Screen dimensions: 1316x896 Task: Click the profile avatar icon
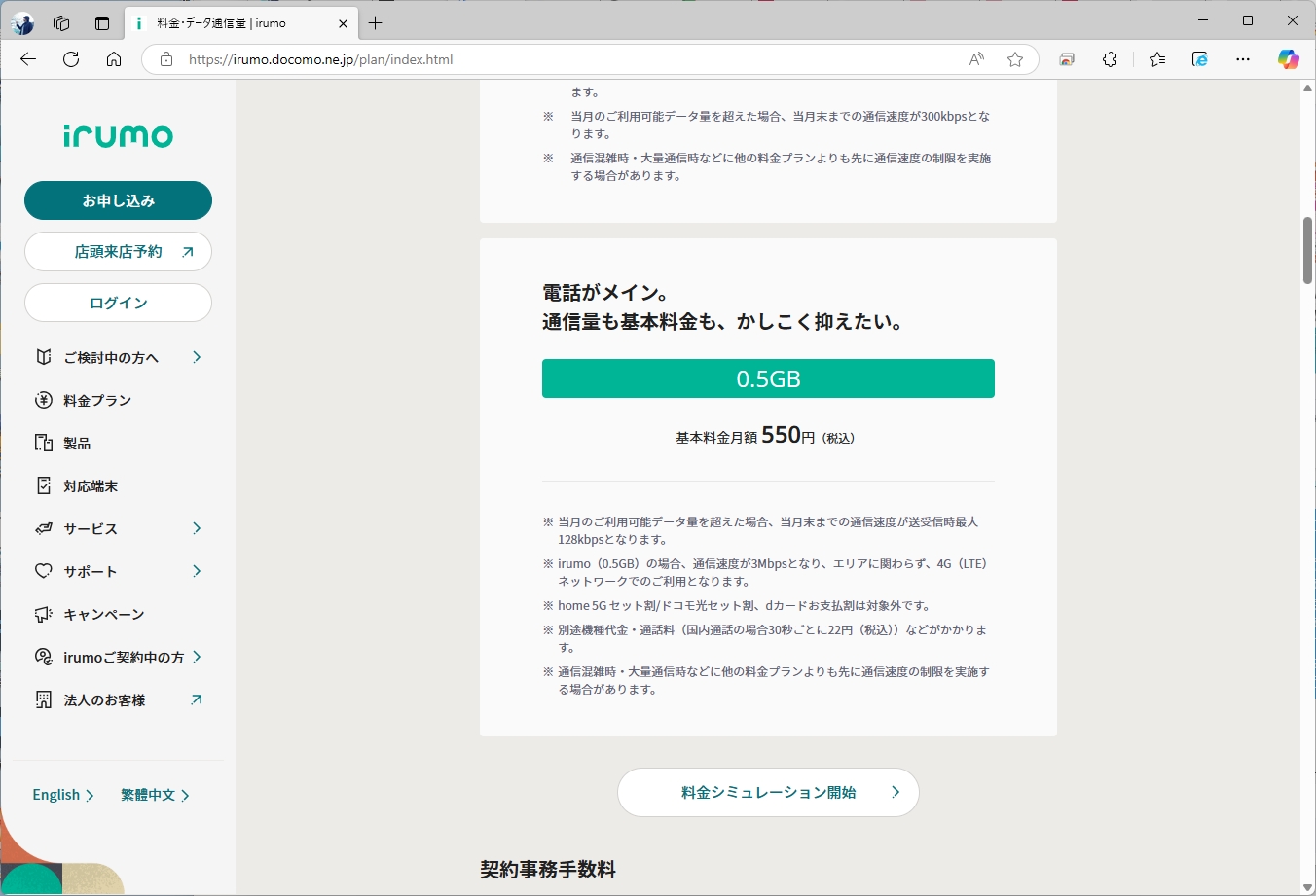pyautogui.click(x=22, y=22)
